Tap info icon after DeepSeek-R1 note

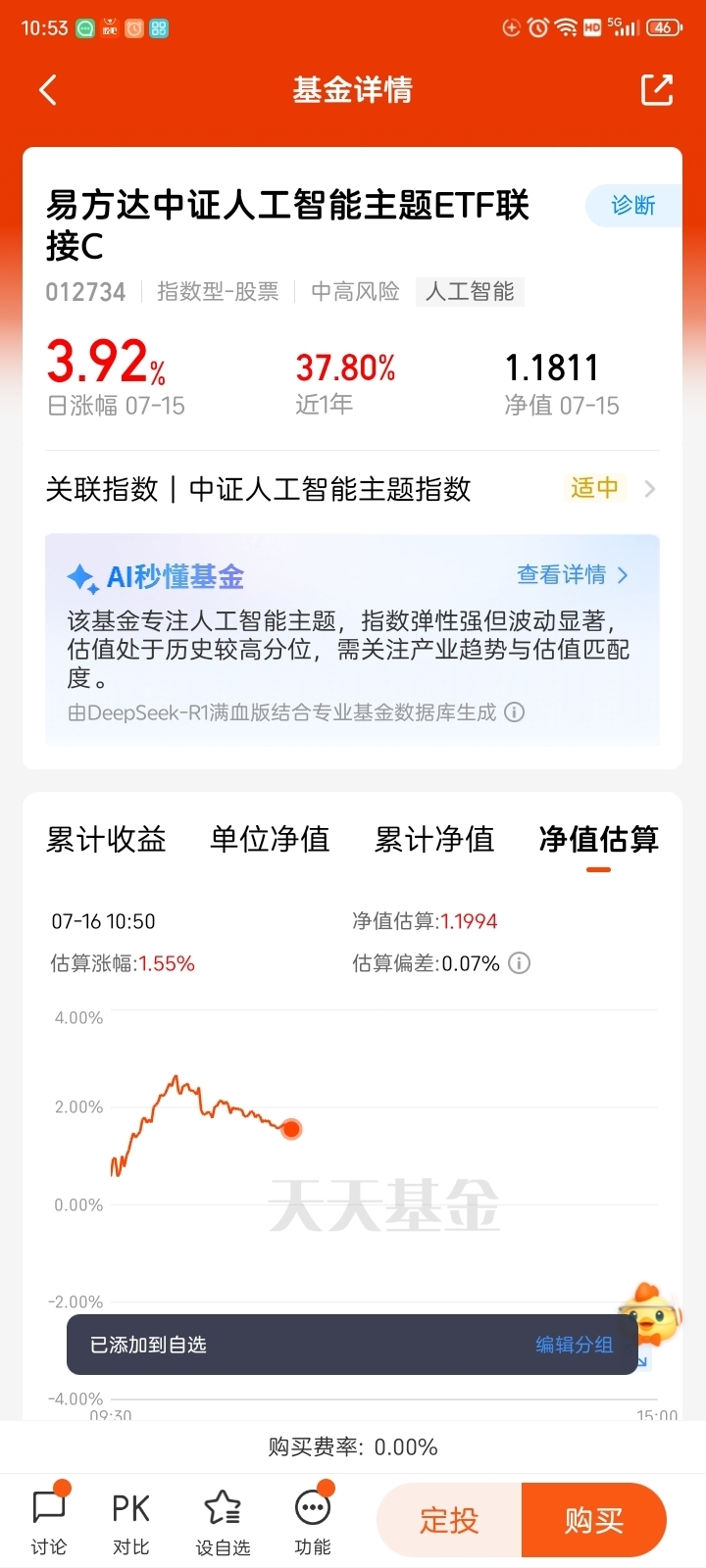click(514, 712)
